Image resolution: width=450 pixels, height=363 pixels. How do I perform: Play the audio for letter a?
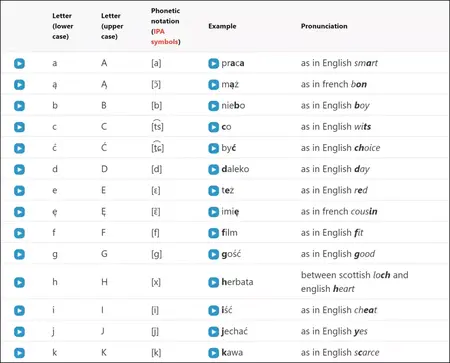click(x=19, y=63)
